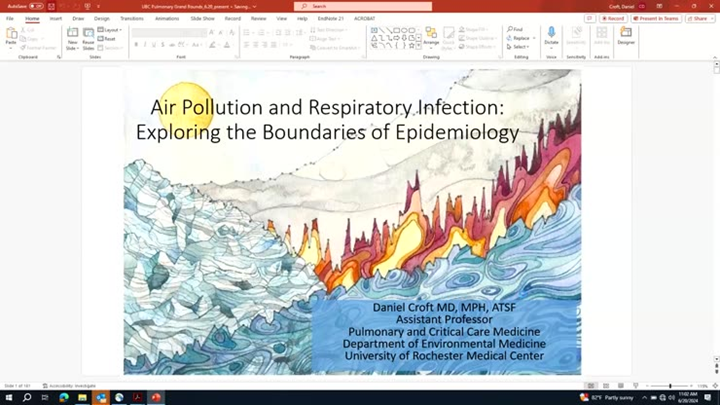
Task: Toggle the AutoSave switch
Action: click(x=36, y=6)
